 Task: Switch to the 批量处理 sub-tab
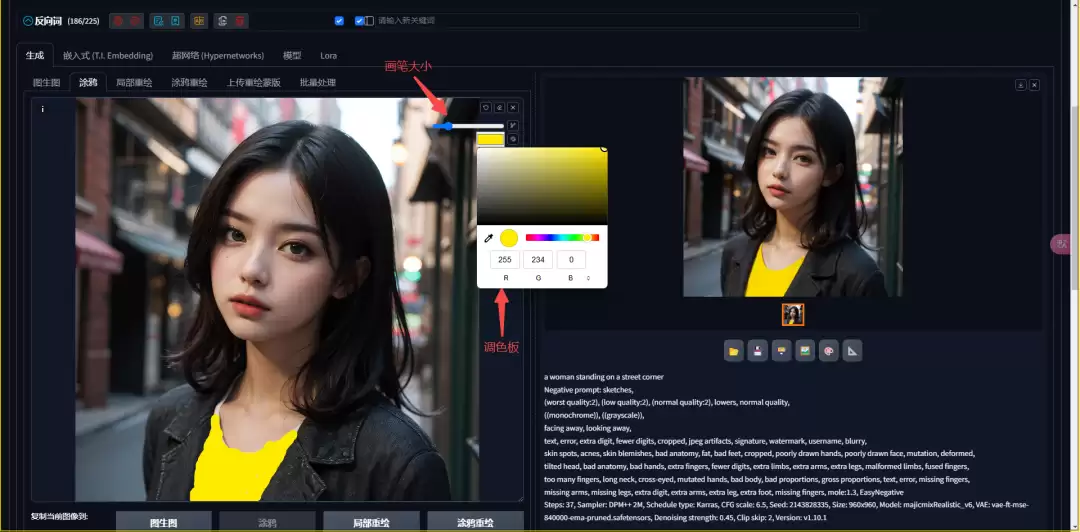(x=318, y=83)
